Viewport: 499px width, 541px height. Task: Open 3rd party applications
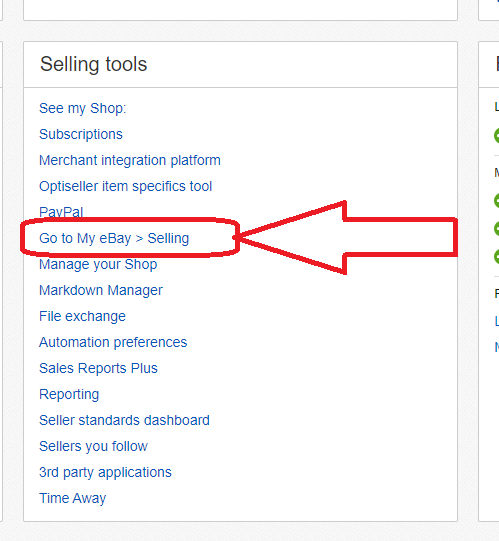(x=105, y=472)
